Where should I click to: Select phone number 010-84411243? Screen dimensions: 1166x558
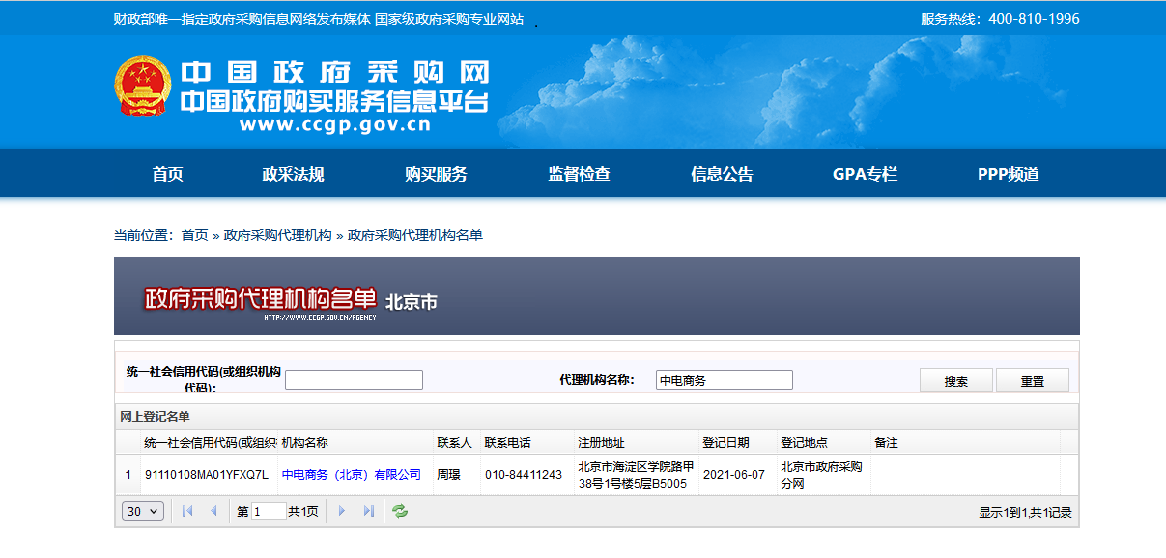pyautogui.click(x=524, y=475)
